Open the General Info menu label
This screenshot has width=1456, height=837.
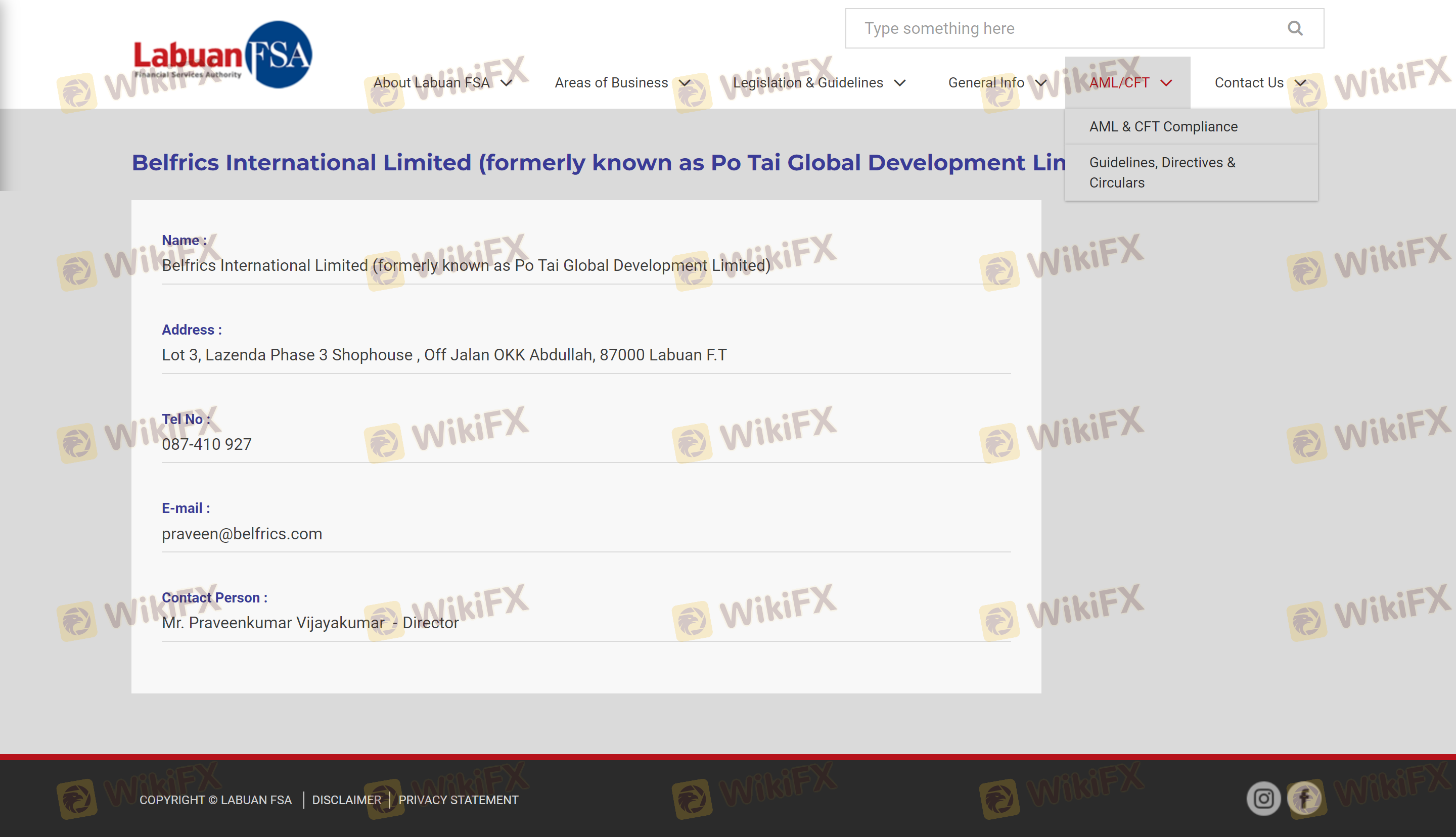pos(986,83)
